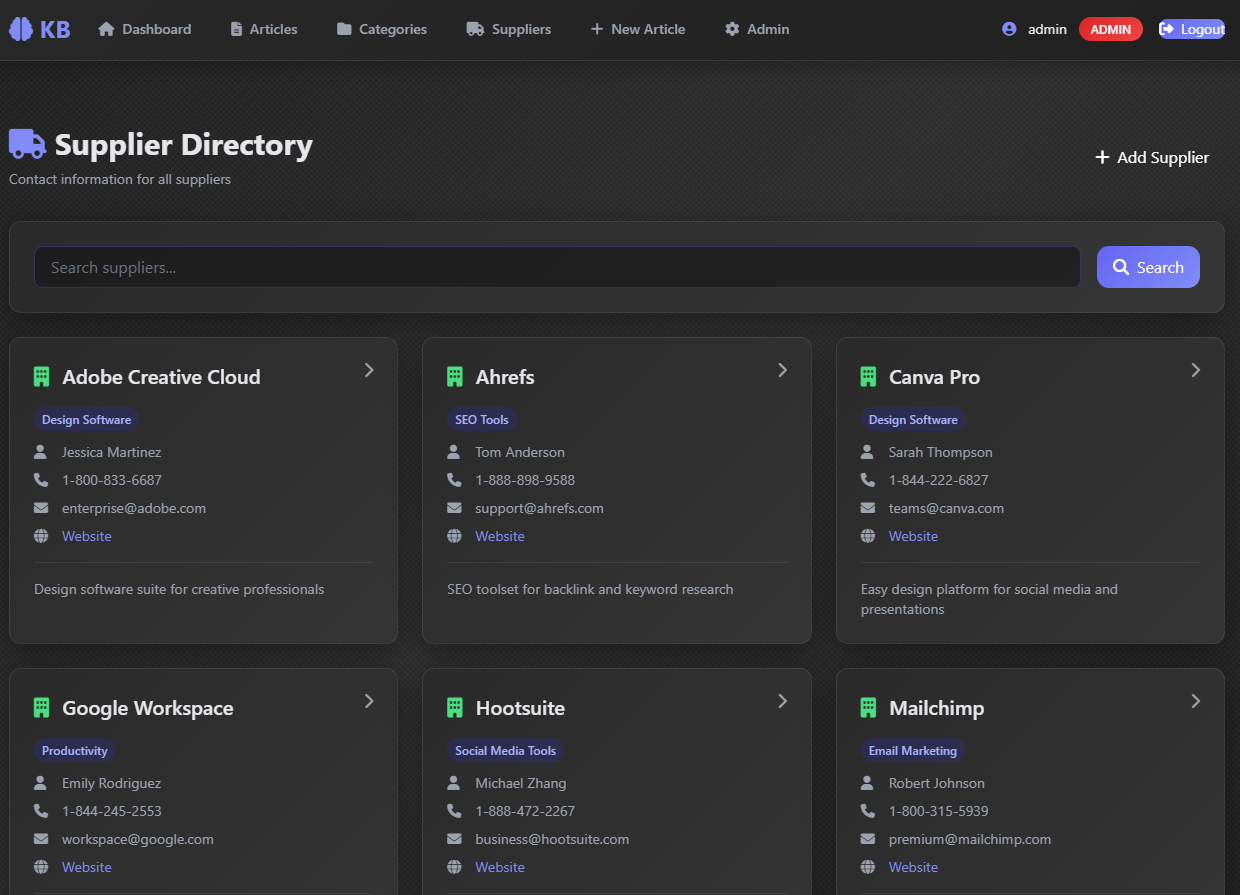Click the building icon on Adobe Creative Cloud

[x=41, y=377]
